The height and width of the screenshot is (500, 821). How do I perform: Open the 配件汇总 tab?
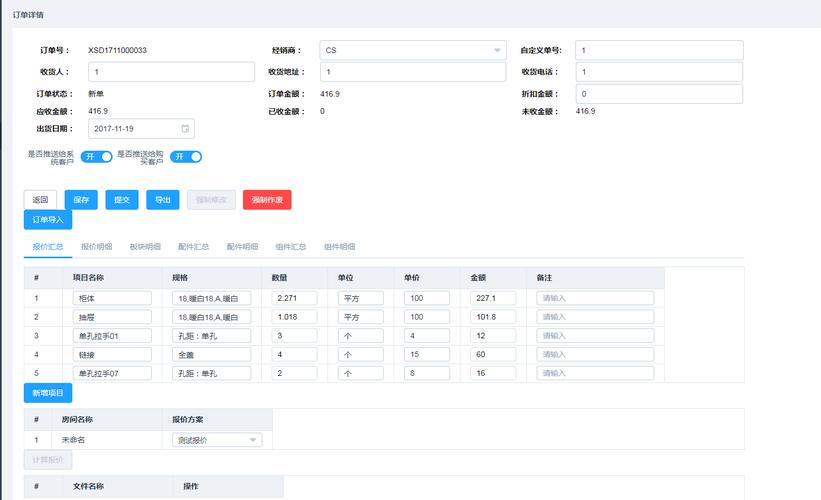coord(194,247)
